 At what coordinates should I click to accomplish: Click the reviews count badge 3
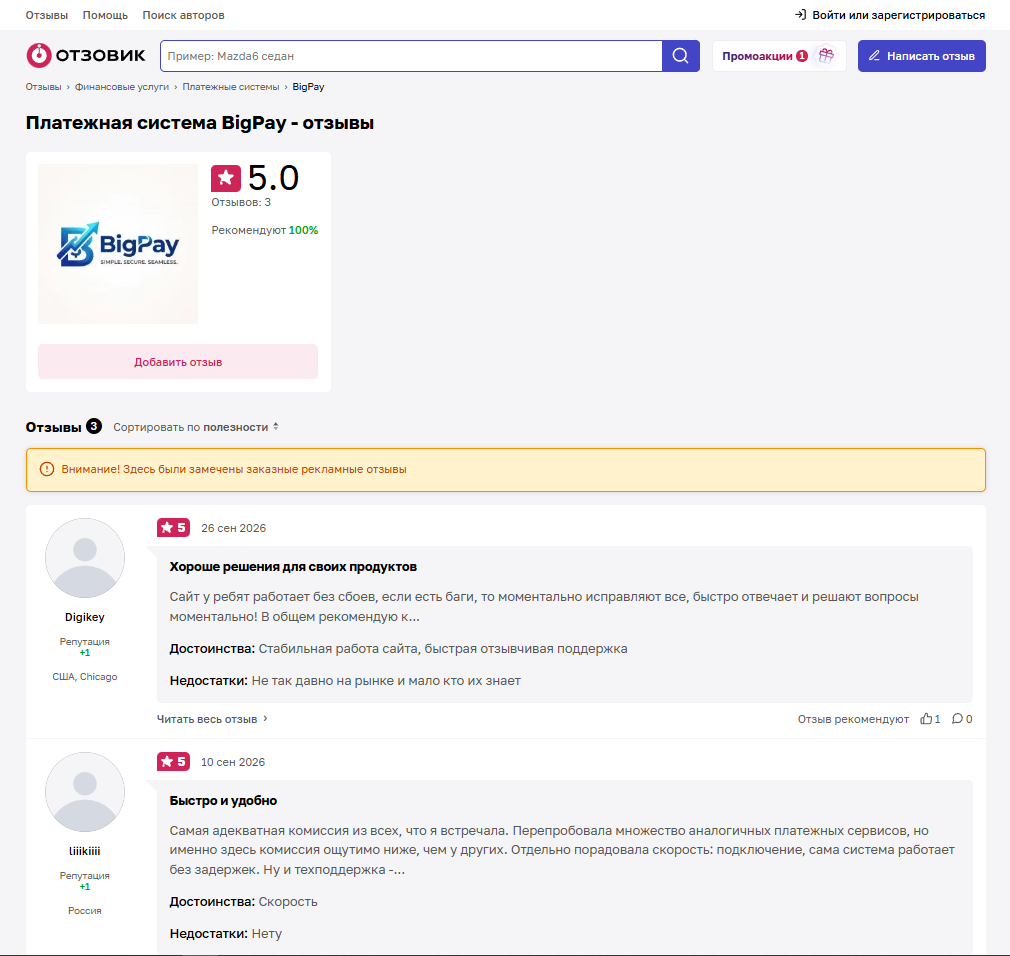(x=94, y=426)
